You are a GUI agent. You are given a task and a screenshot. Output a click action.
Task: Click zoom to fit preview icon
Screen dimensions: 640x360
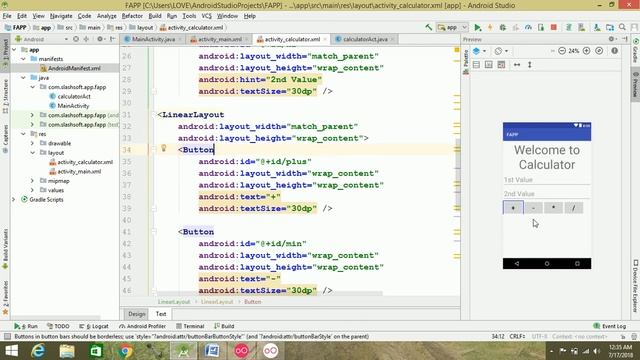pyautogui.click(x=599, y=51)
